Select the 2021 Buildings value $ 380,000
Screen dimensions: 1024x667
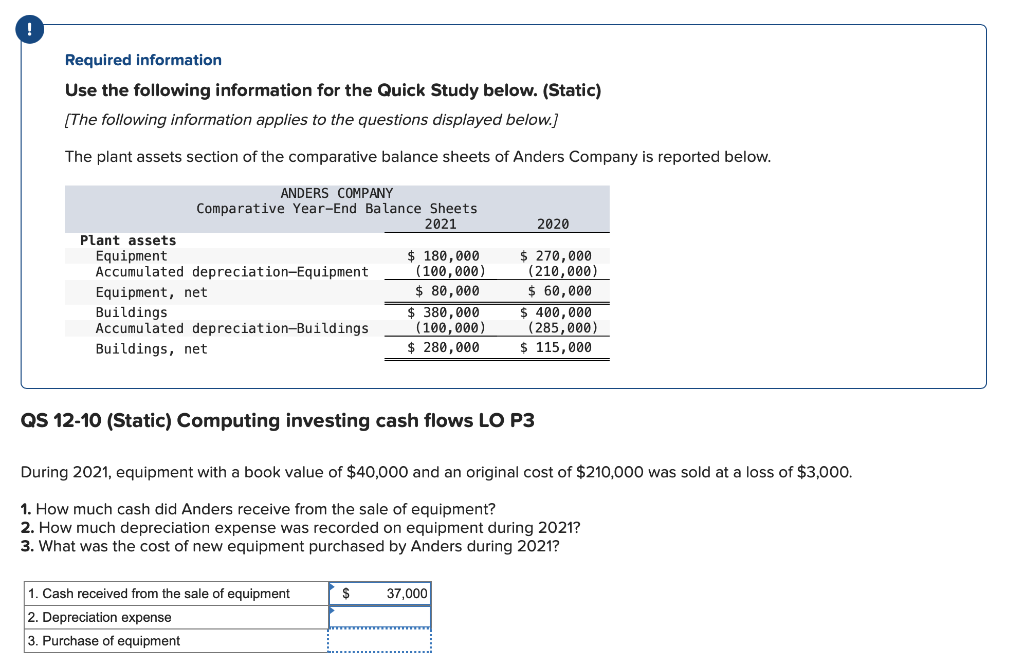pos(443,312)
